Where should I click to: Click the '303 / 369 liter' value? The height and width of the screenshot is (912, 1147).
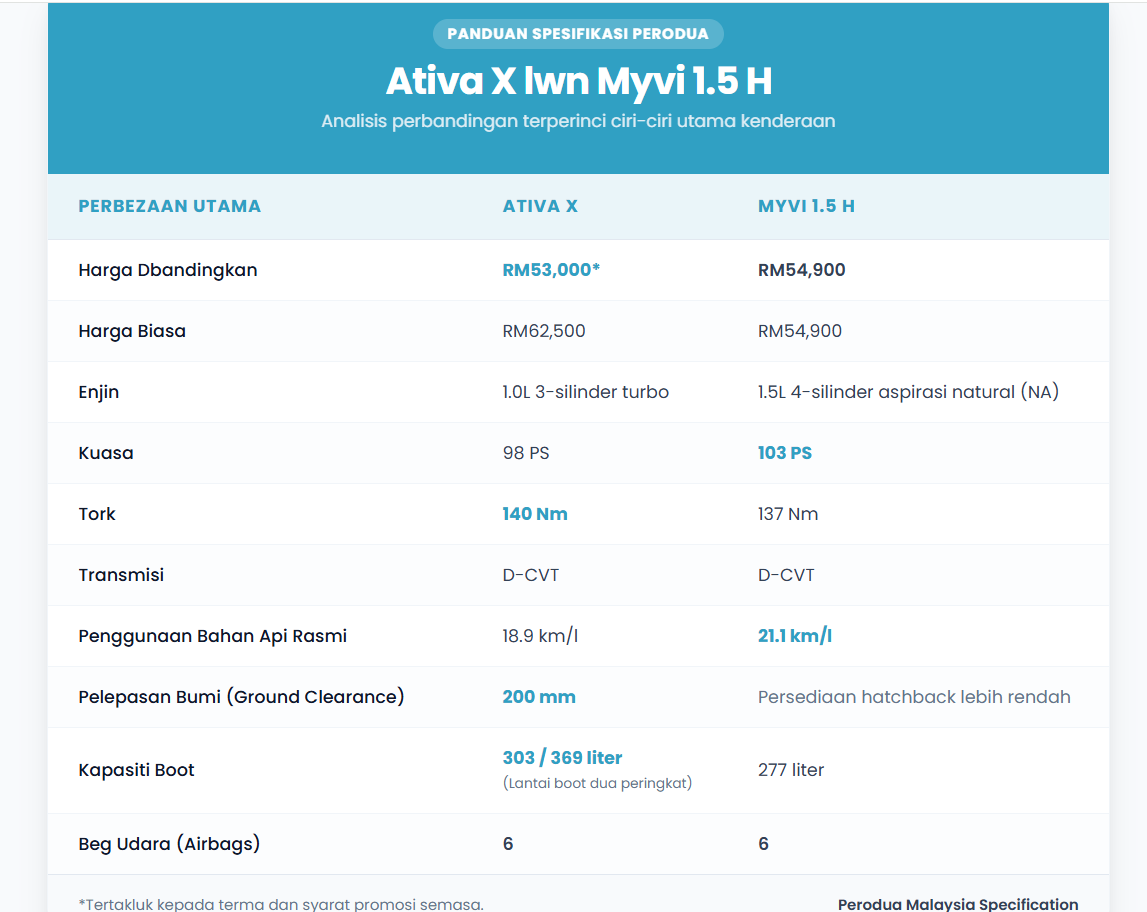(562, 758)
